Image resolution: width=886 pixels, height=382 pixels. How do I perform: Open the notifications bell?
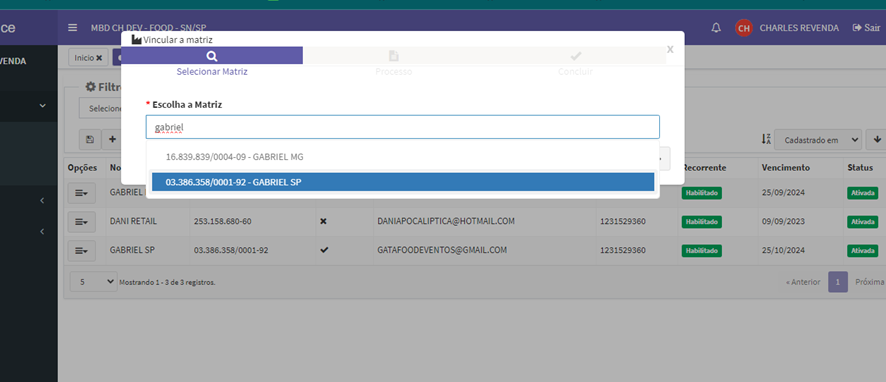[x=716, y=28]
